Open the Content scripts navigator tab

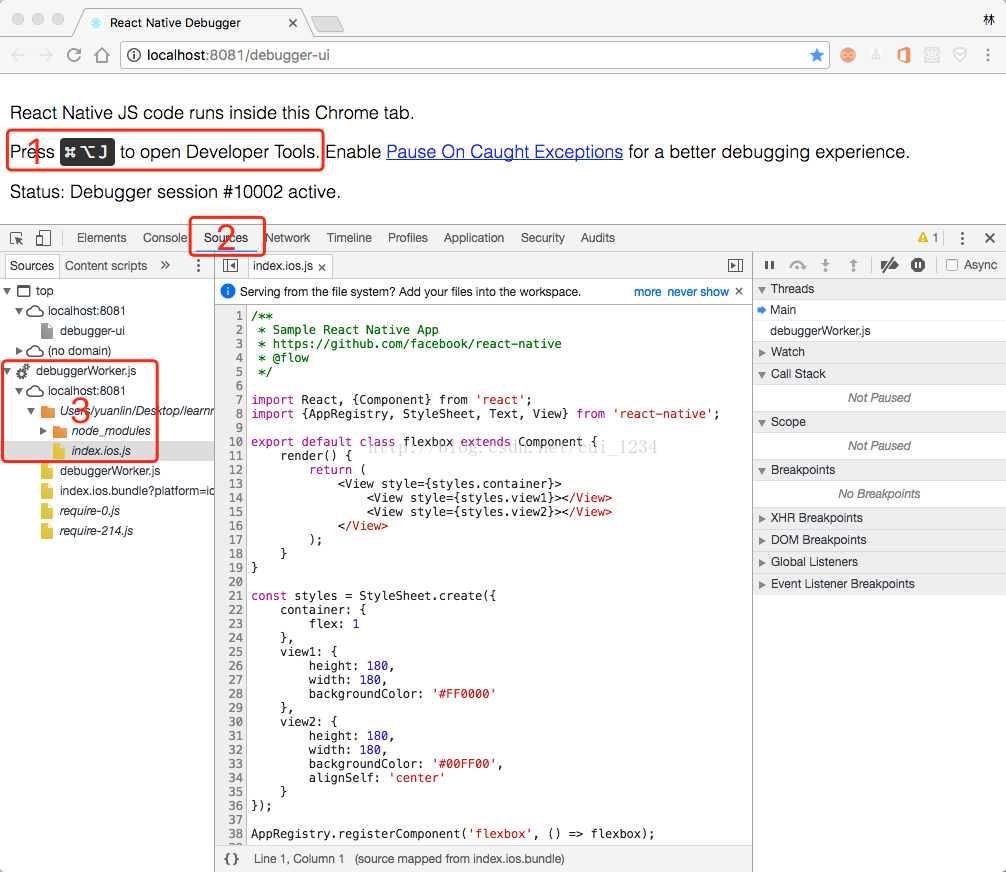[x=106, y=266]
